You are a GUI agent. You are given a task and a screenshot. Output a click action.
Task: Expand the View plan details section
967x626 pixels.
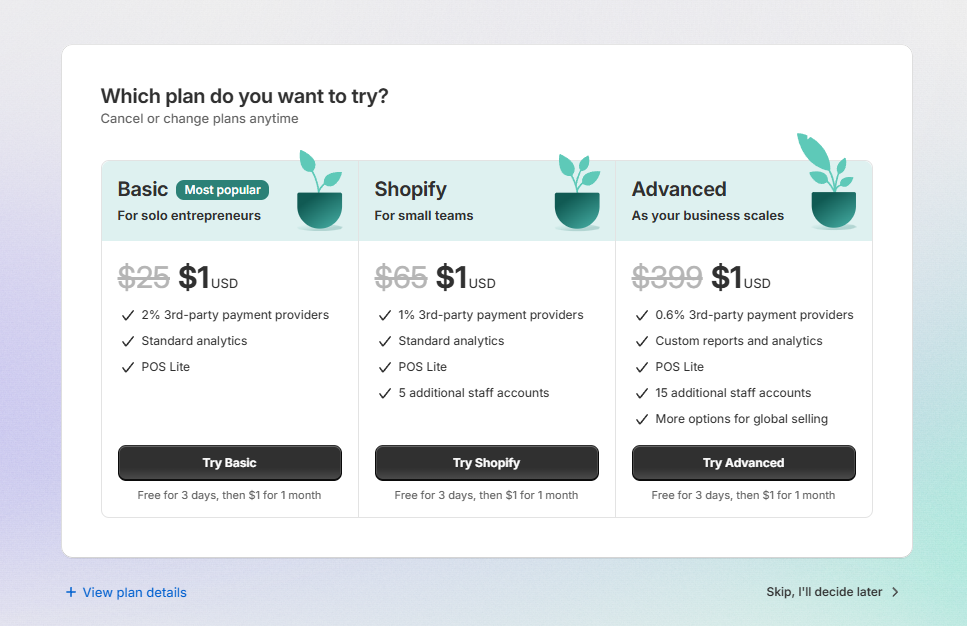pyautogui.click(x=126, y=592)
